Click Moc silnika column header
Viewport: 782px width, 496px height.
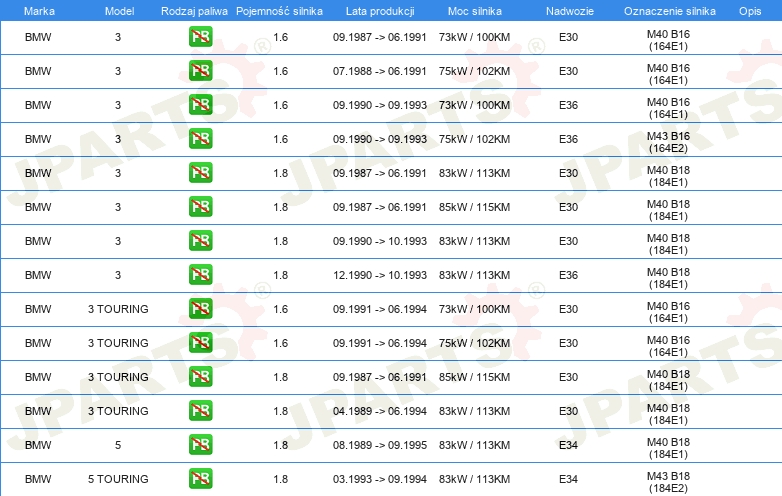[x=475, y=11]
